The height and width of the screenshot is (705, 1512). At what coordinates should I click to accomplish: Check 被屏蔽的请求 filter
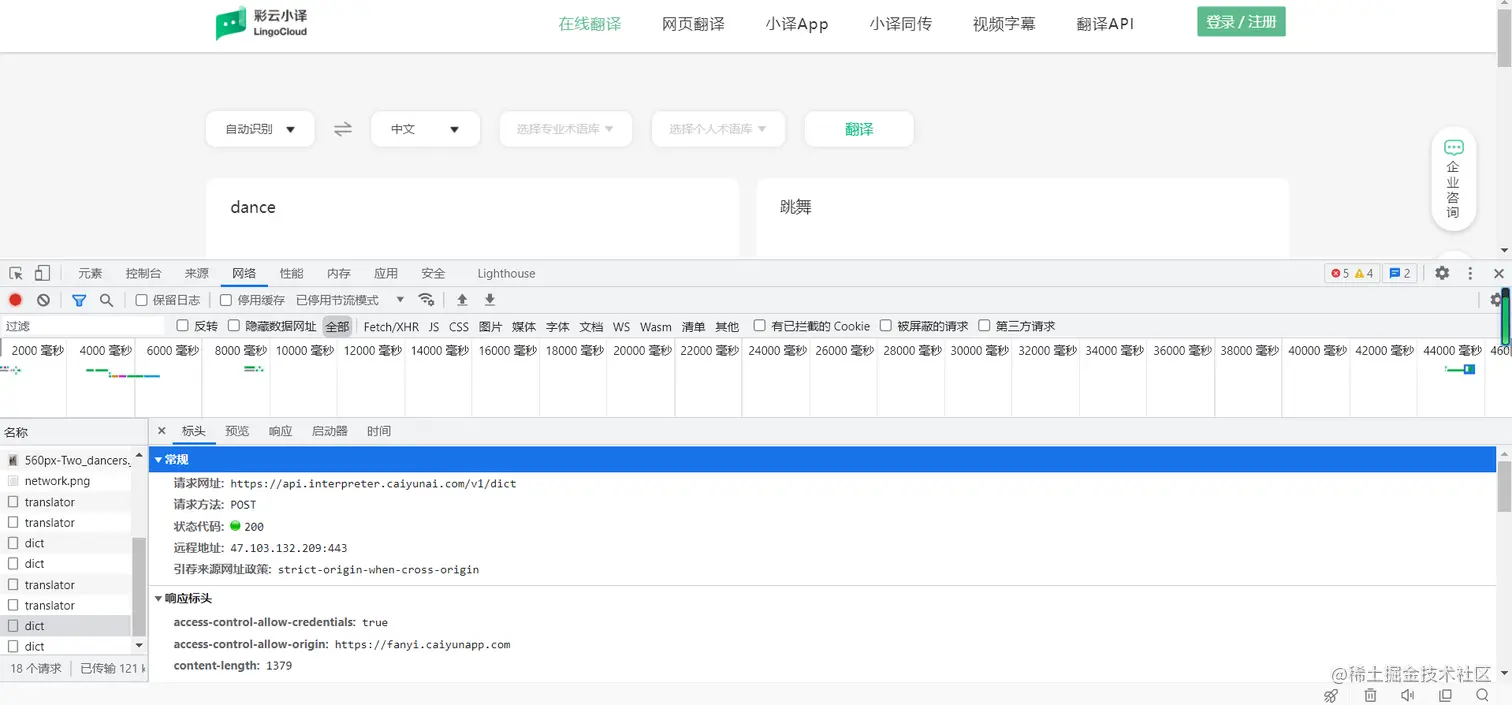pyautogui.click(x=886, y=326)
